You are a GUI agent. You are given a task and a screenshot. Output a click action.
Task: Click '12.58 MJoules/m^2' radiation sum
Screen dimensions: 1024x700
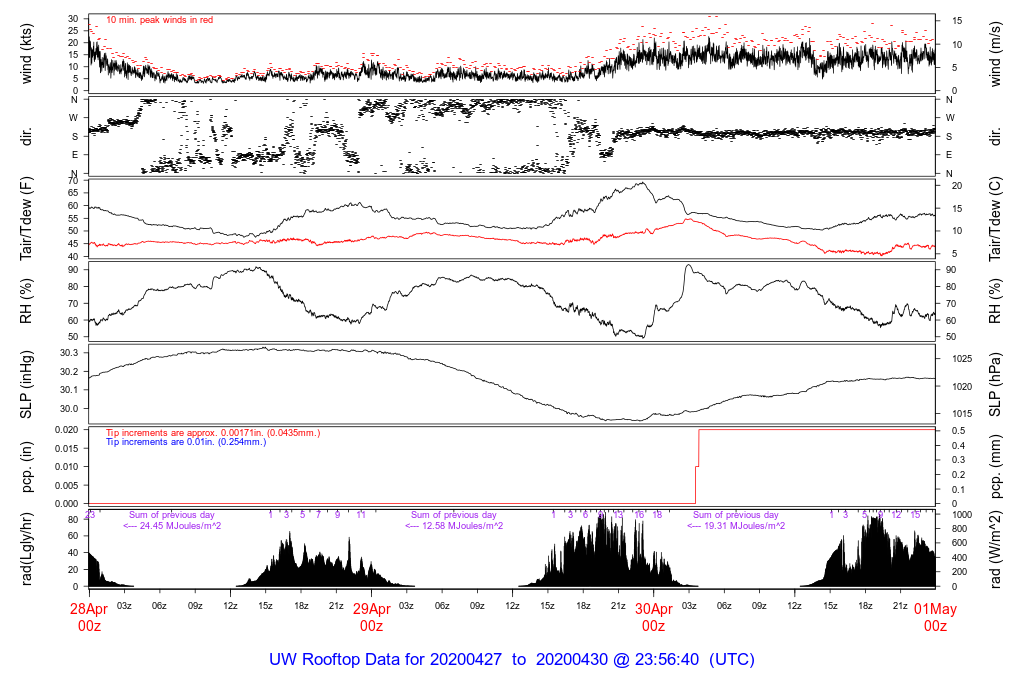click(462, 526)
